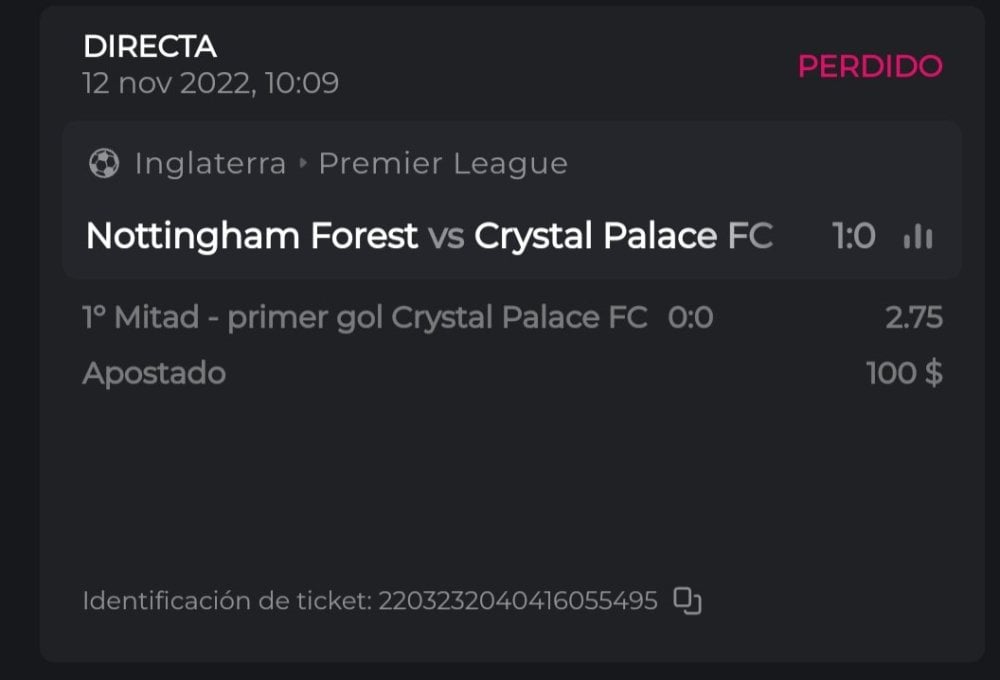Screen dimensions: 1000x680
Task: Click the 1:0 final score
Action: pyautogui.click(x=854, y=237)
